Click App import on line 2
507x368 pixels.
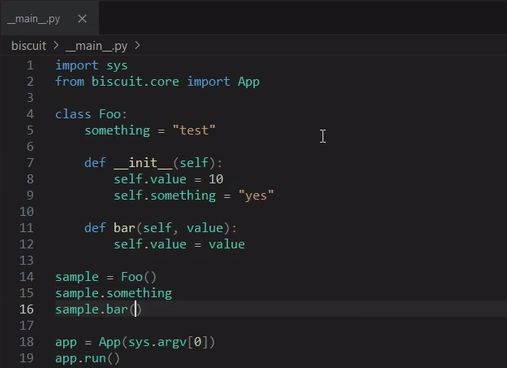[249, 82]
